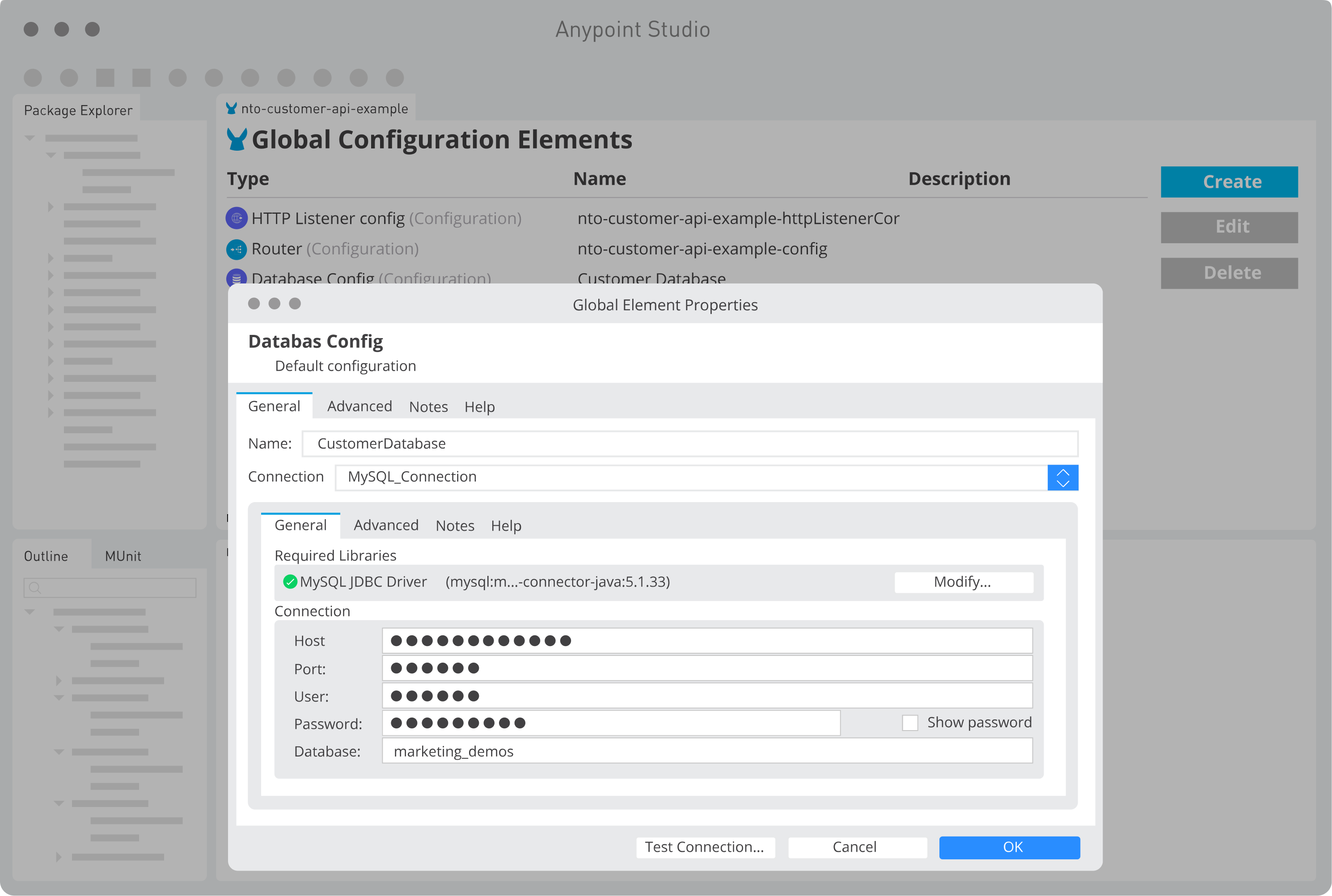Image resolution: width=1332 pixels, height=896 pixels.
Task: Click the Database field with marketing_demos
Action: point(707,751)
